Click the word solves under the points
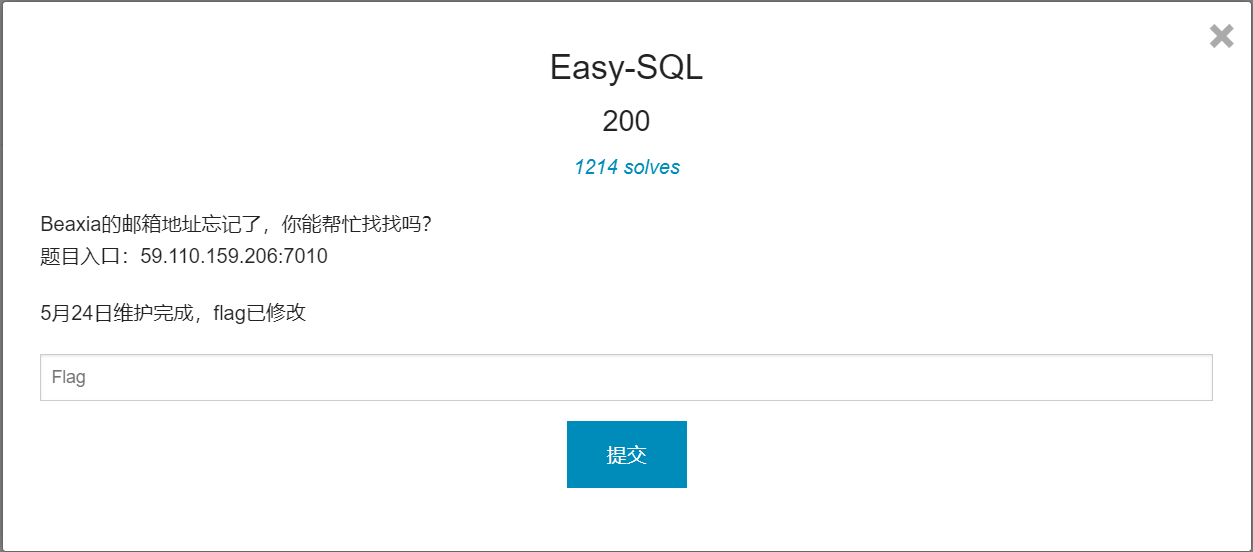 (652, 167)
